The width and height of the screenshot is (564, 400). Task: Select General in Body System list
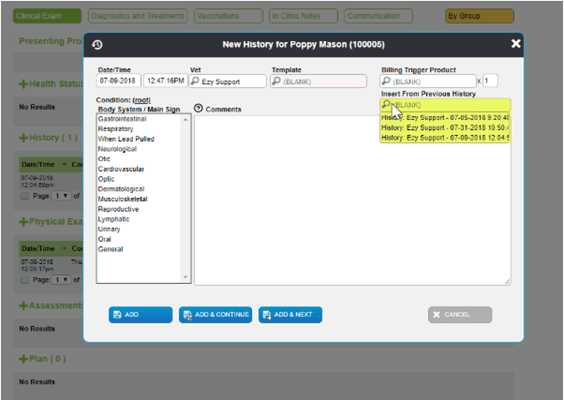(110, 249)
